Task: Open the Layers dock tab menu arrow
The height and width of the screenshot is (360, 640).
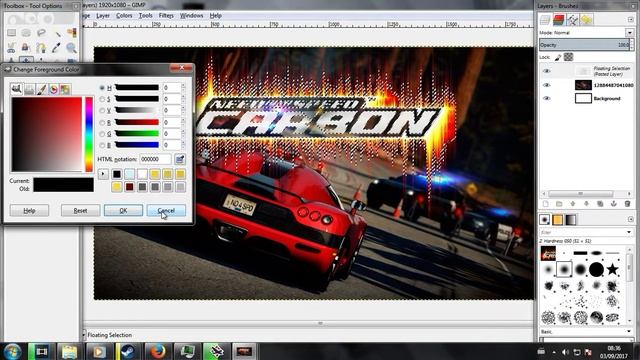Action: point(631,19)
